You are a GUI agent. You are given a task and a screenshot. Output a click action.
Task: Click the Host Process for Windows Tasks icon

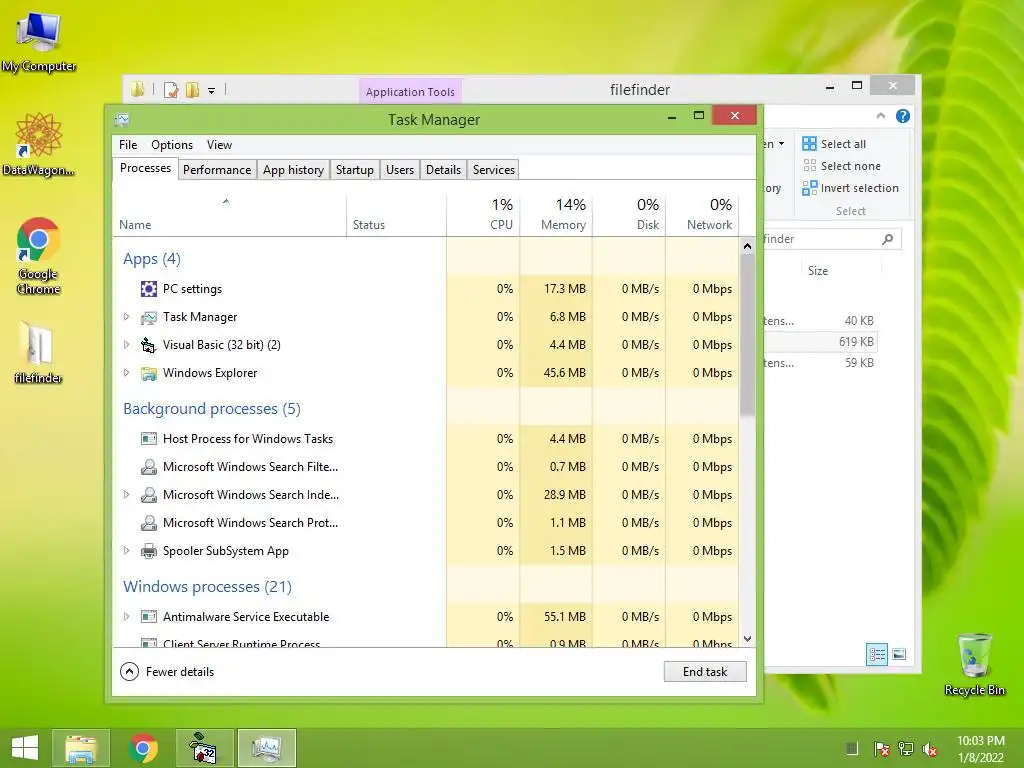click(x=149, y=439)
